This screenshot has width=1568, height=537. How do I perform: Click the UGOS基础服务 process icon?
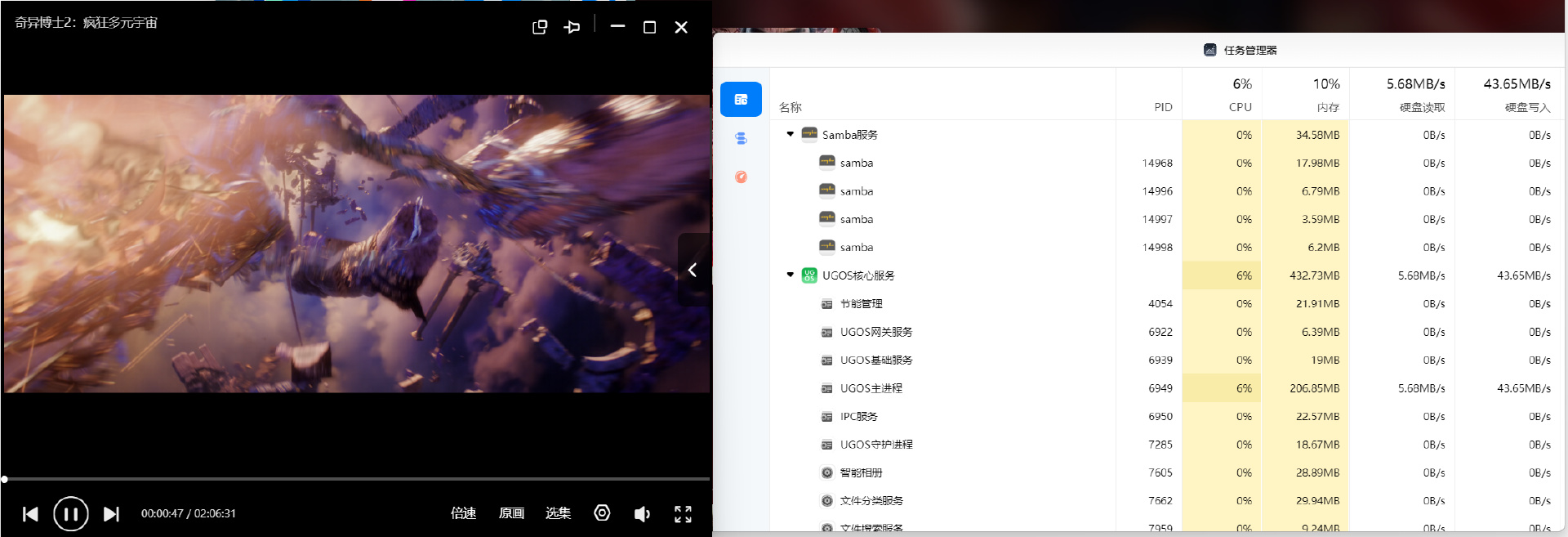[826, 360]
